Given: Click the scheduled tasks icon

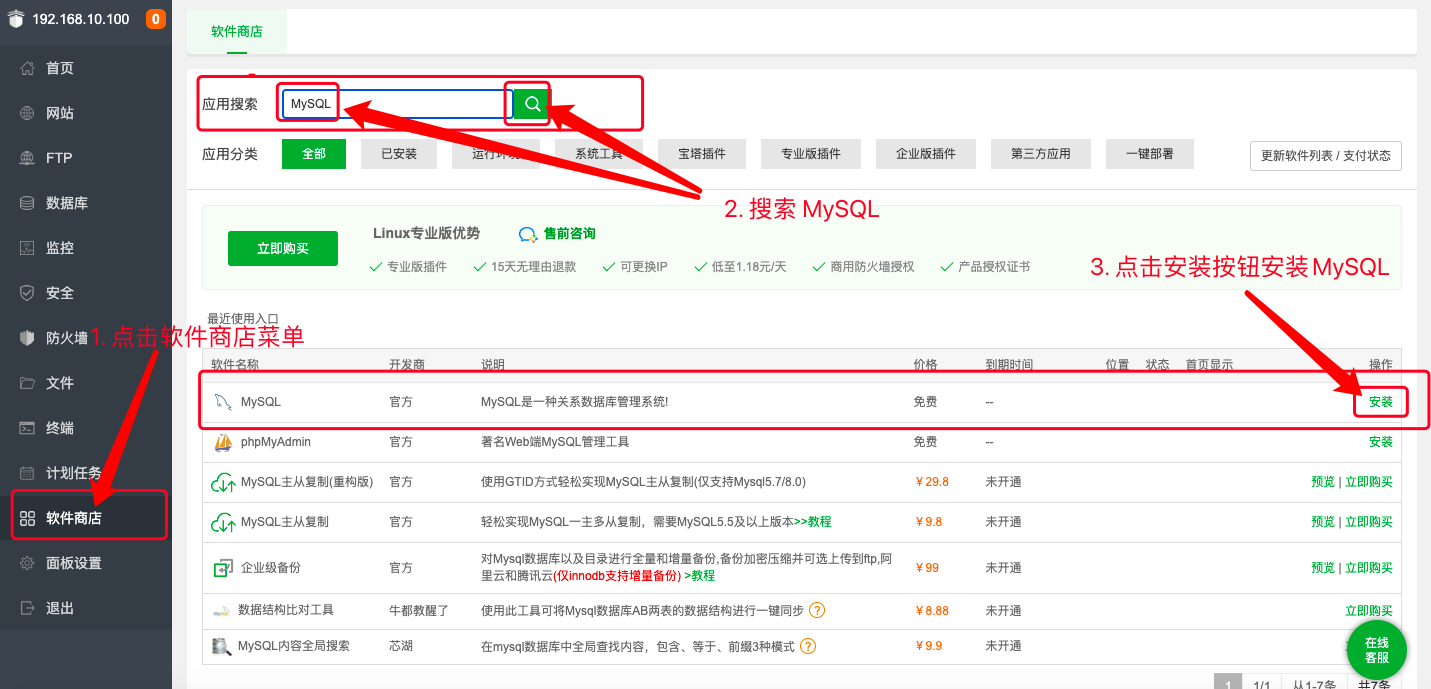Looking at the screenshot, I should pyautogui.click(x=28, y=473).
